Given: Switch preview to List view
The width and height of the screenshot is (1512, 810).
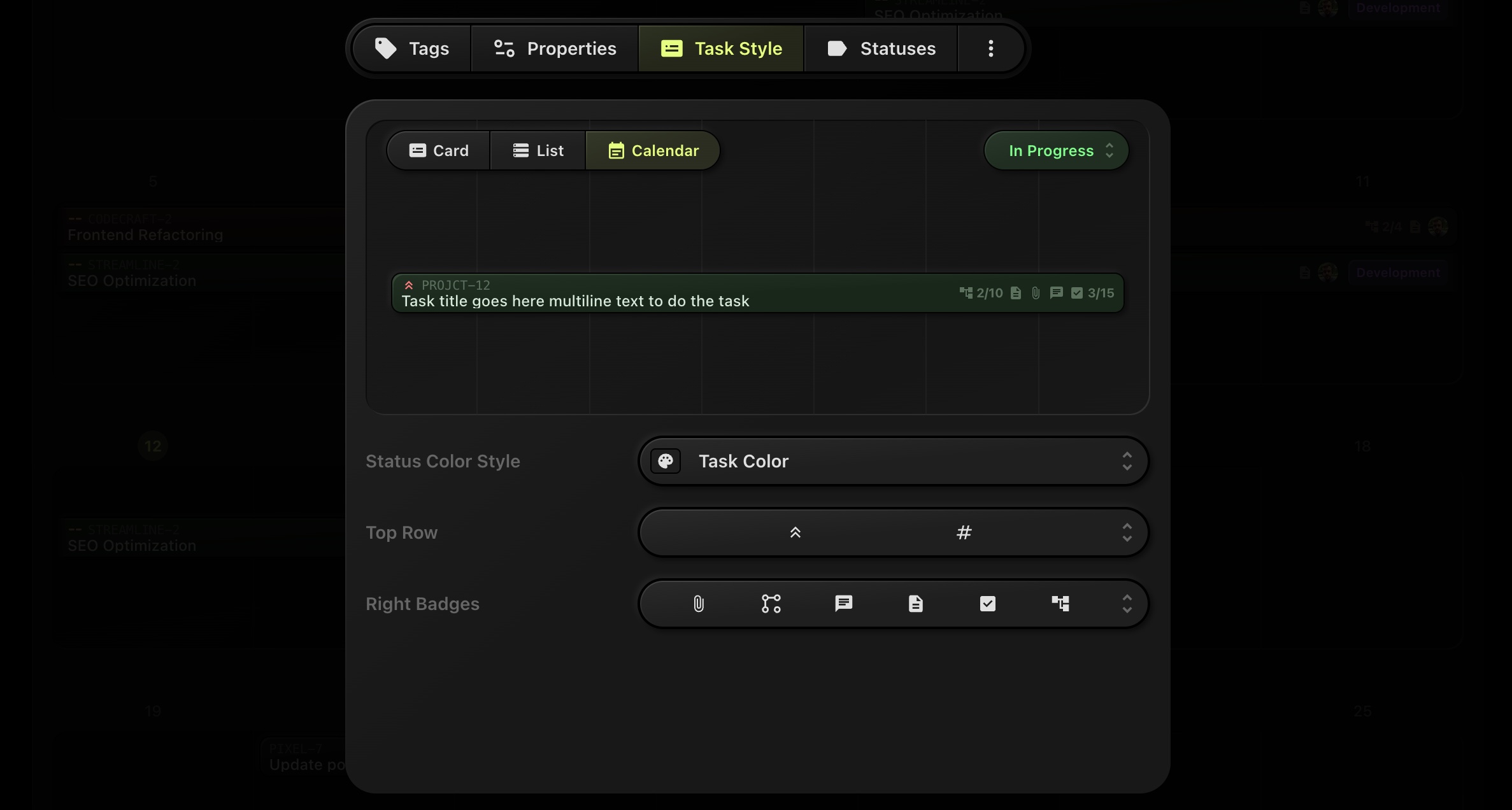Looking at the screenshot, I should coord(538,151).
